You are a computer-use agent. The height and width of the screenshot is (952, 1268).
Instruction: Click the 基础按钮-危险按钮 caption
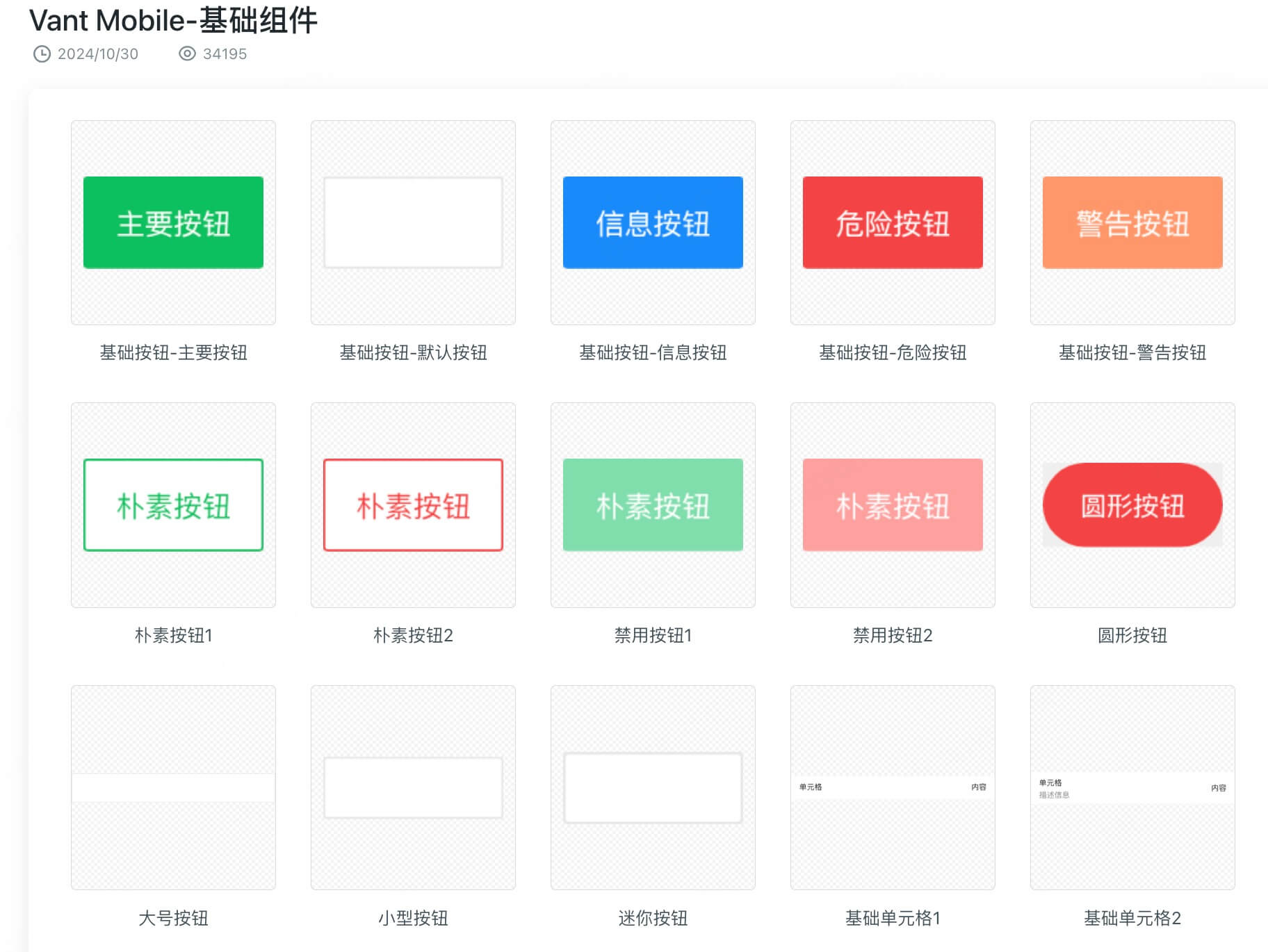click(x=893, y=352)
